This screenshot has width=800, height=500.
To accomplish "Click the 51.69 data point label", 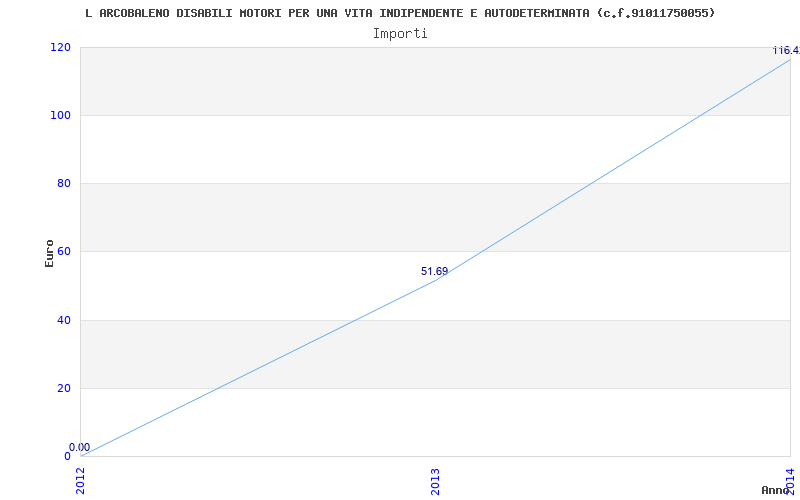I will click(434, 271).
